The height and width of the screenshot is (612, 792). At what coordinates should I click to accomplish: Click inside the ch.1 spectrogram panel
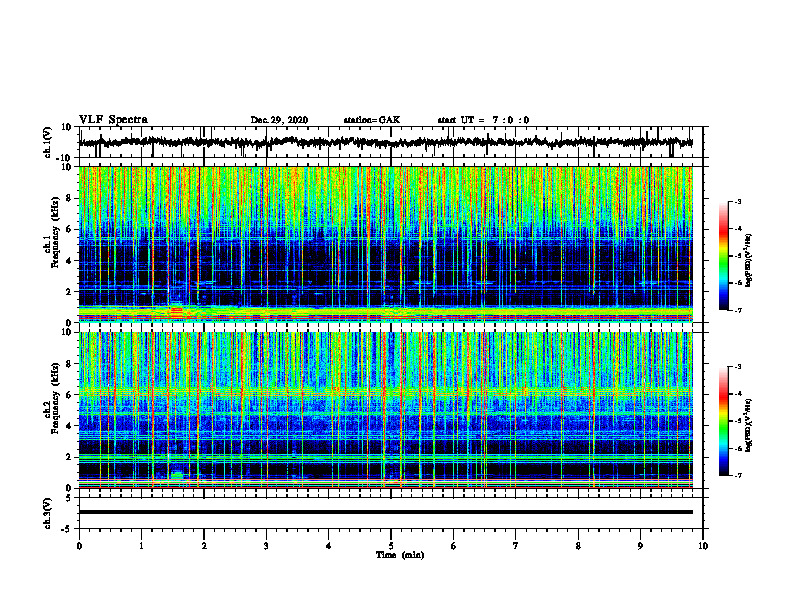point(385,244)
